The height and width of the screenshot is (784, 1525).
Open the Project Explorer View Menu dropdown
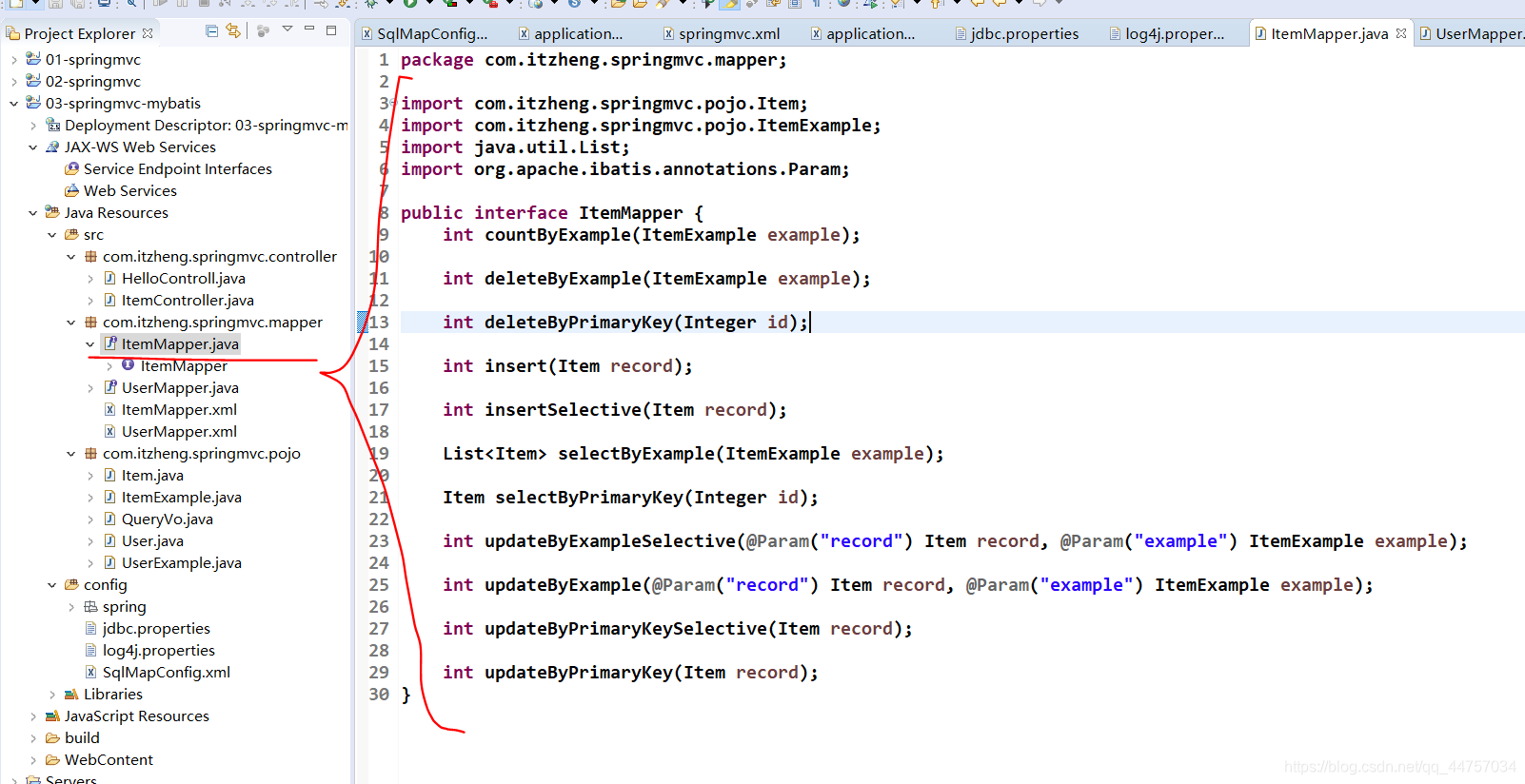287,29
